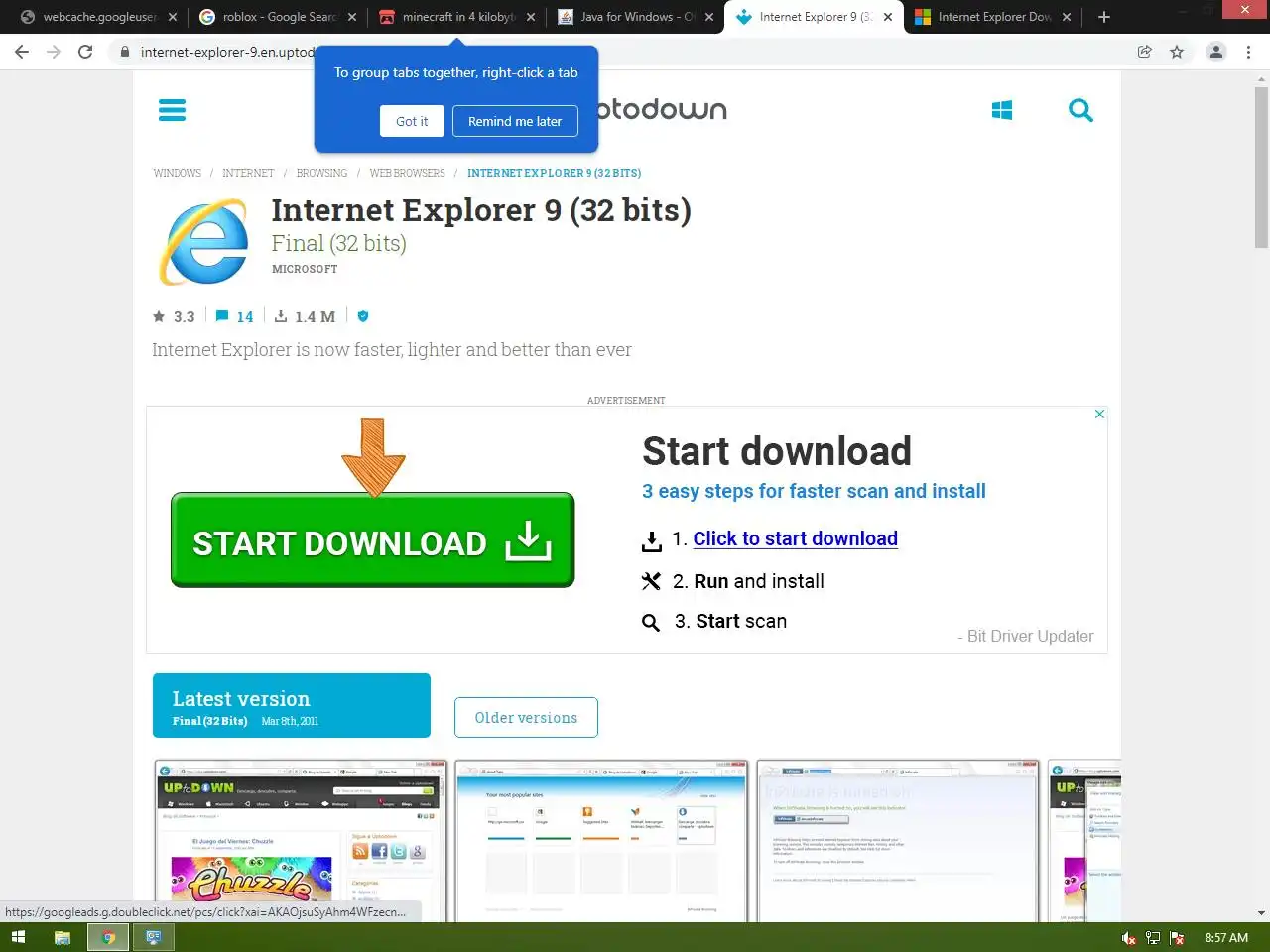The height and width of the screenshot is (952, 1270).
Task: Reload the page
Action: 85,52
